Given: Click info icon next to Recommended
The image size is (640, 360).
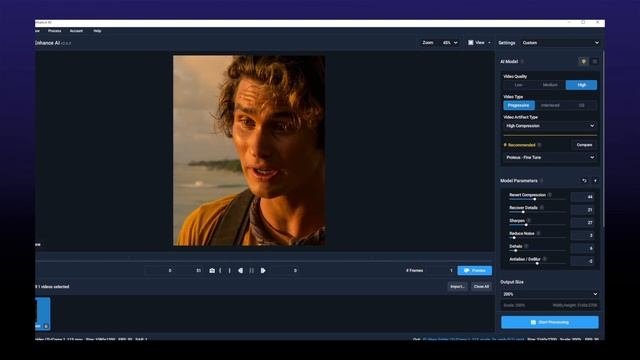Looking at the screenshot, I should [540, 145].
